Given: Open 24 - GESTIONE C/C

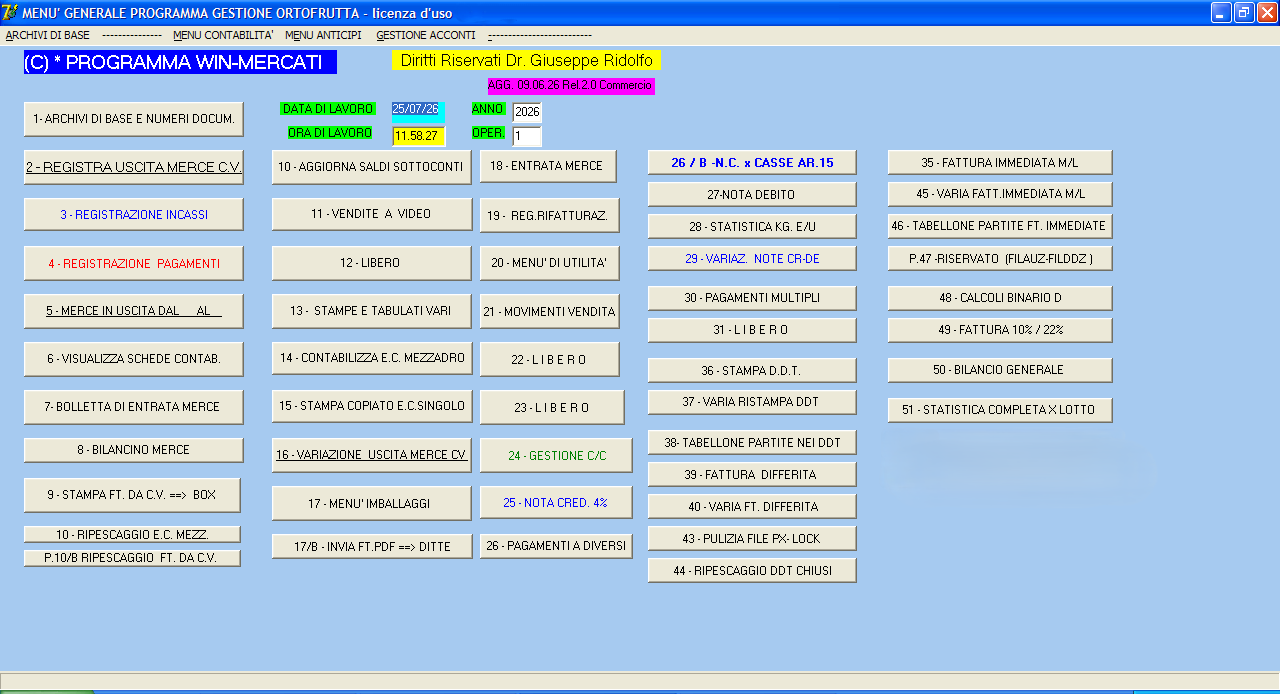Looking at the screenshot, I should pyautogui.click(x=556, y=455).
